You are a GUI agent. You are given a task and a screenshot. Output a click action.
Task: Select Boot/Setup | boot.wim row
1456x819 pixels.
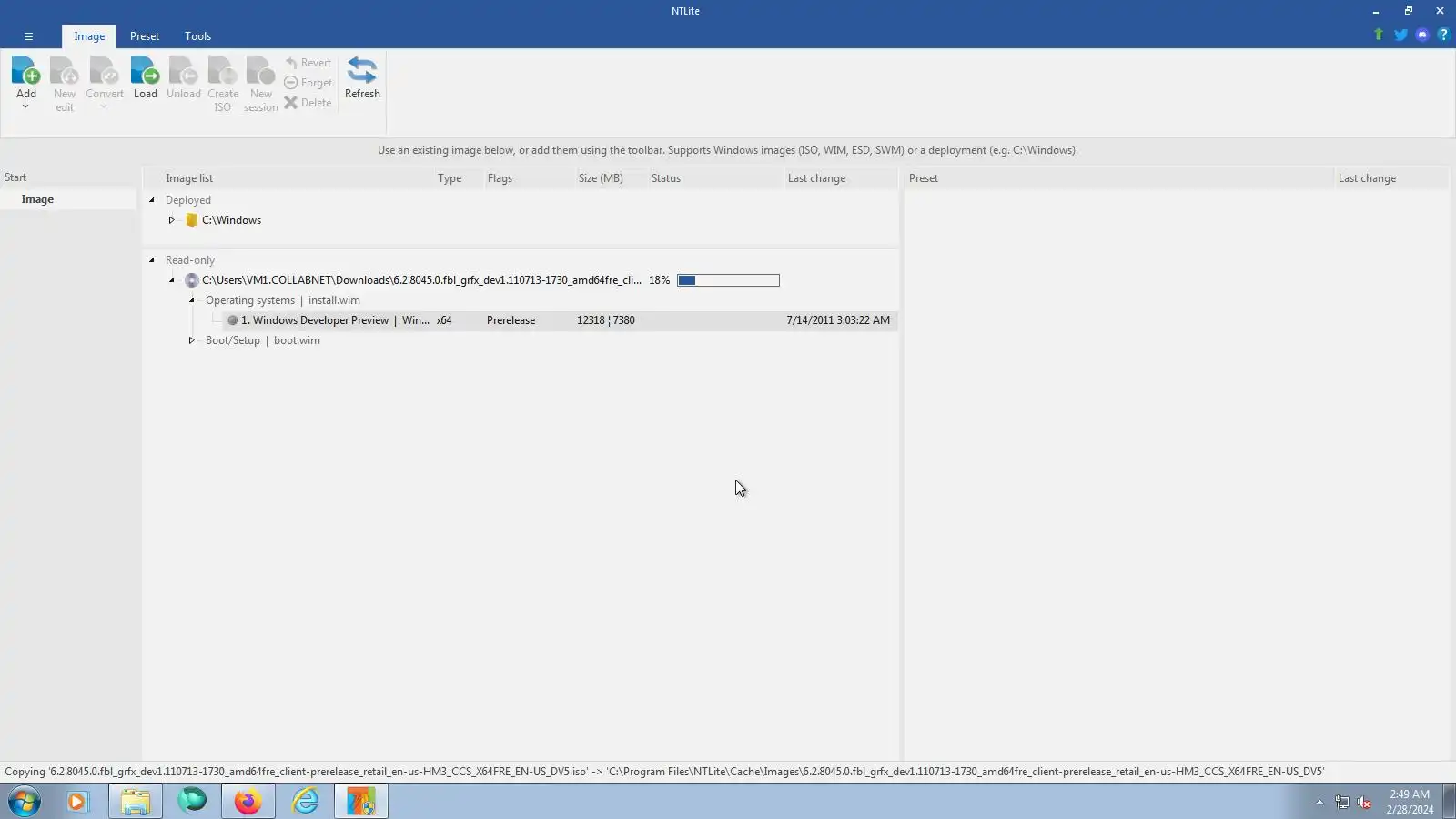[263, 340]
